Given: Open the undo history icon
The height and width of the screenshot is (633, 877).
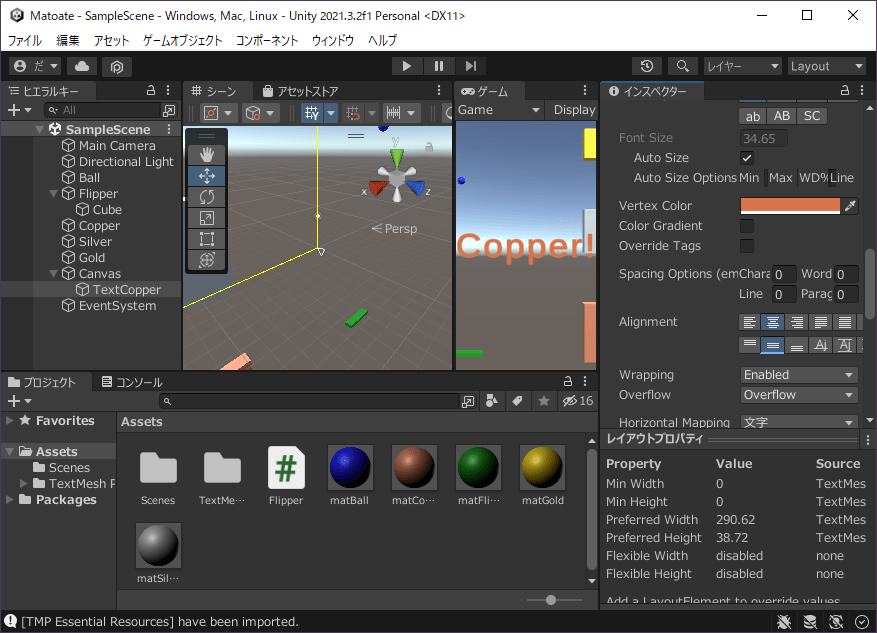Looking at the screenshot, I should pos(647,66).
